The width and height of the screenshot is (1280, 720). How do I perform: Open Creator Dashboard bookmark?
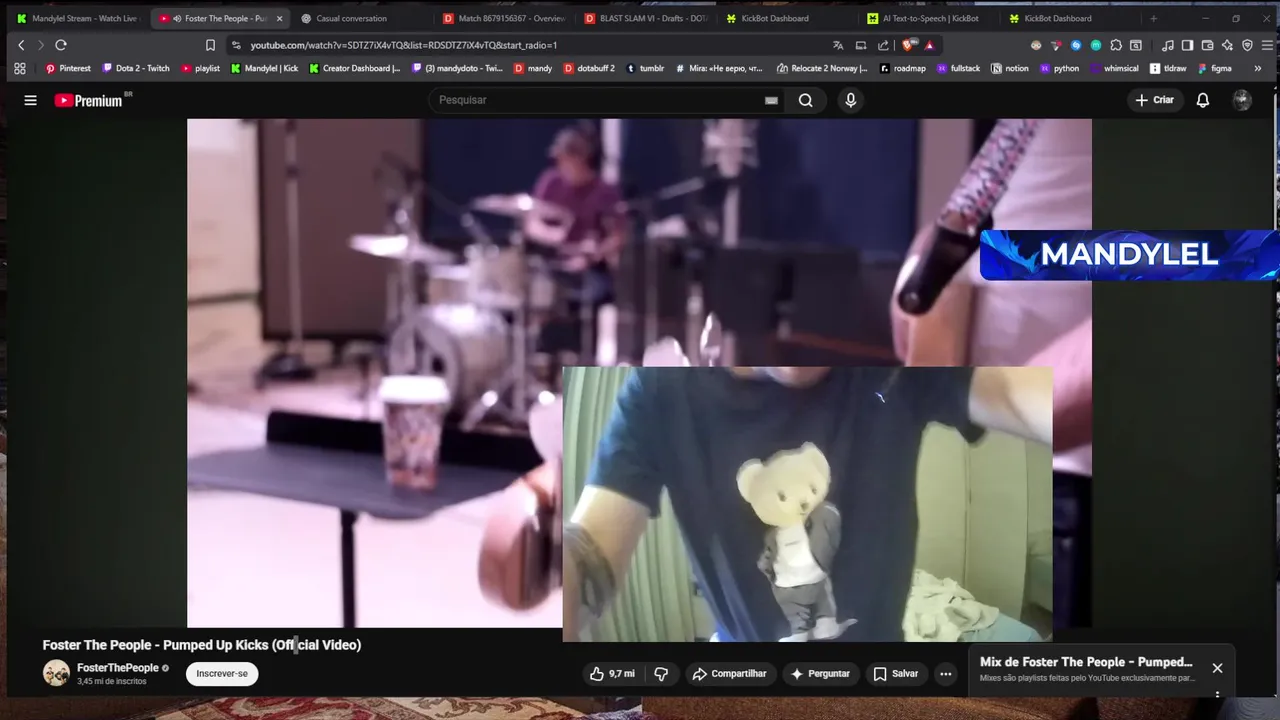[x=354, y=68]
